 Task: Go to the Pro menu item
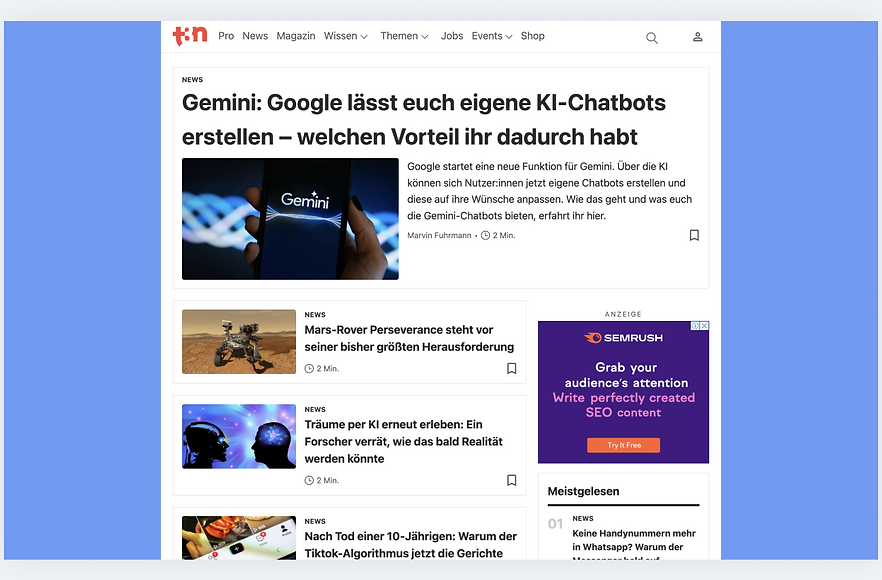point(226,36)
